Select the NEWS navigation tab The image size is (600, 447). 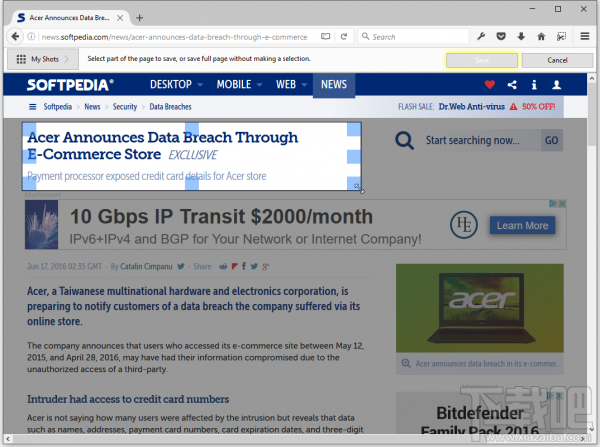(x=334, y=85)
